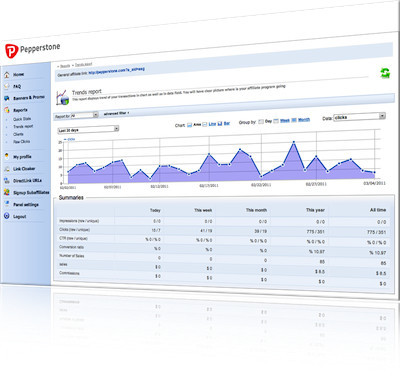Click the FAQ icon in sidebar
400x384 pixels.
click(7, 86)
